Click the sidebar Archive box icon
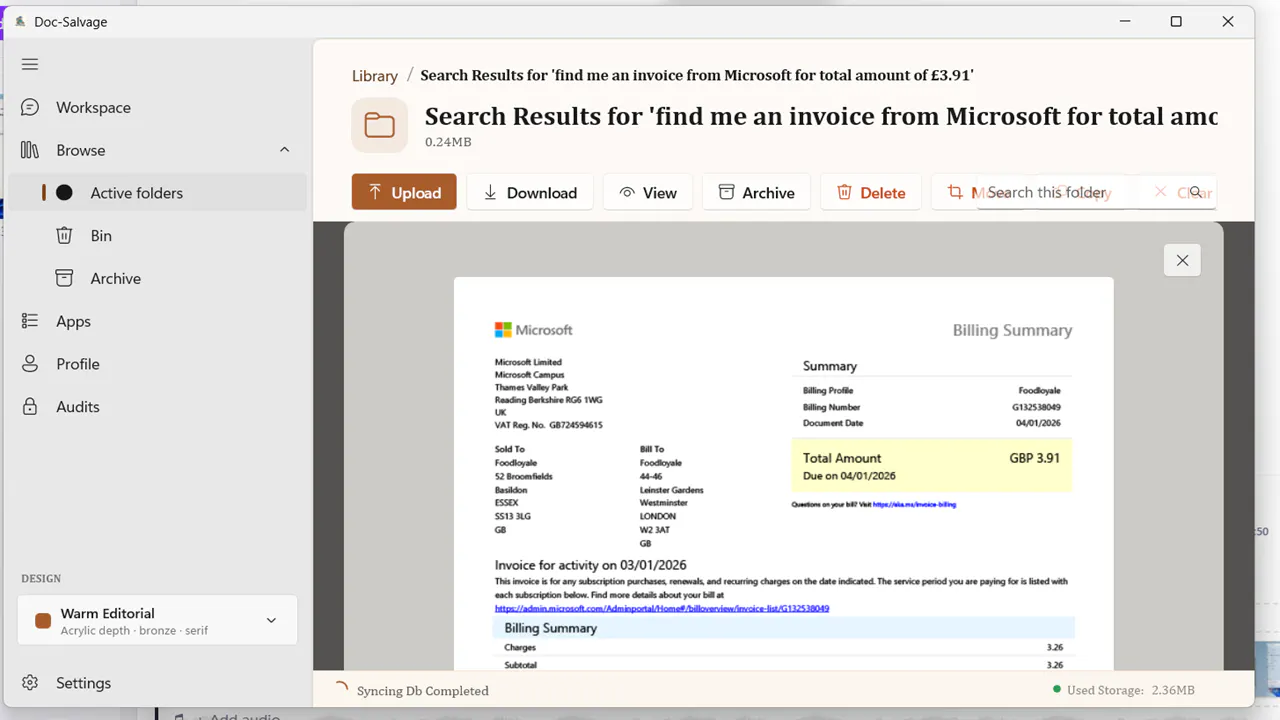 (x=64, y=278)
